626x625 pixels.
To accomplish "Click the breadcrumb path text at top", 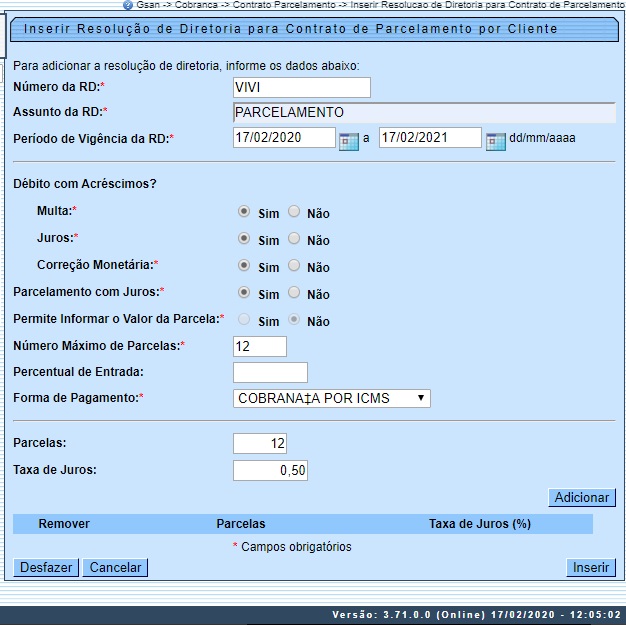I will pos(380,5).
